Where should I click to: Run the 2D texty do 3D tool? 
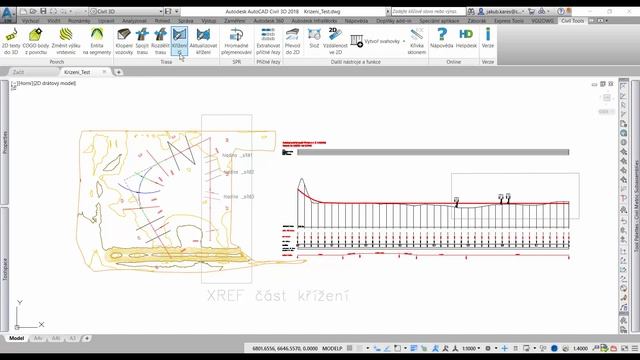(x=11, y=41)
